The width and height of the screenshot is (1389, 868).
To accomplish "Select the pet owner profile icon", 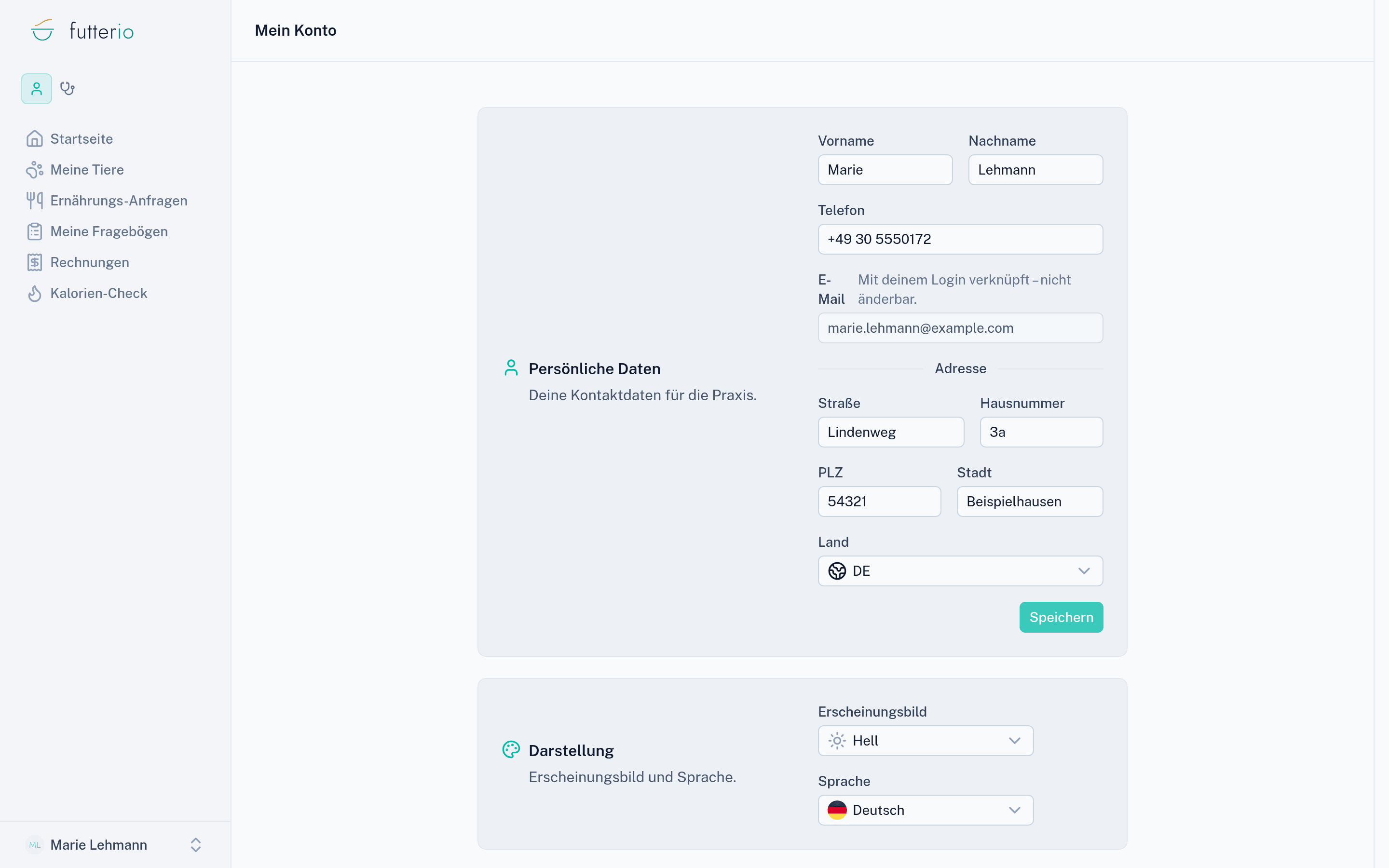I will tap(37, 88).
